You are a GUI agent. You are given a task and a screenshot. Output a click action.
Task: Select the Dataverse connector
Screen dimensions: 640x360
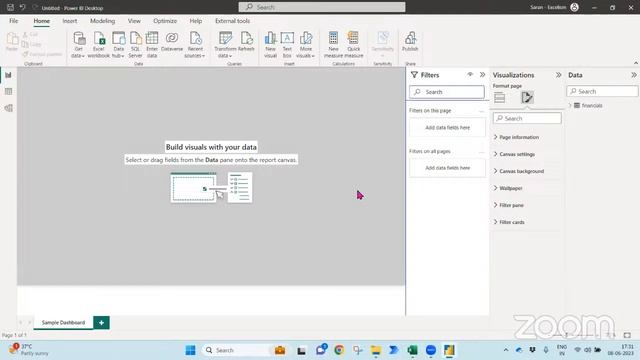click(172, 42)
